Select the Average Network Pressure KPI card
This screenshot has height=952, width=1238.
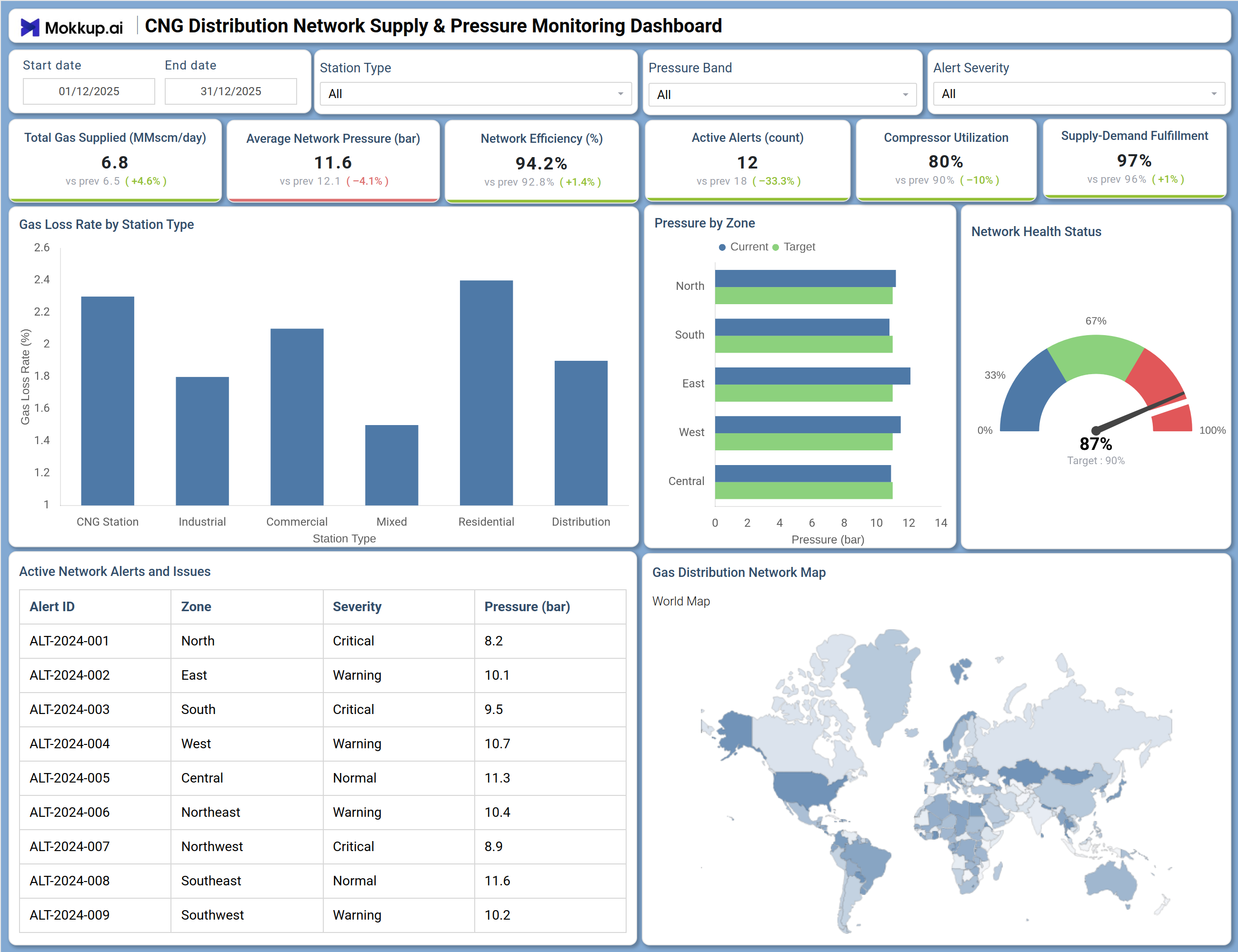point(333,161)
